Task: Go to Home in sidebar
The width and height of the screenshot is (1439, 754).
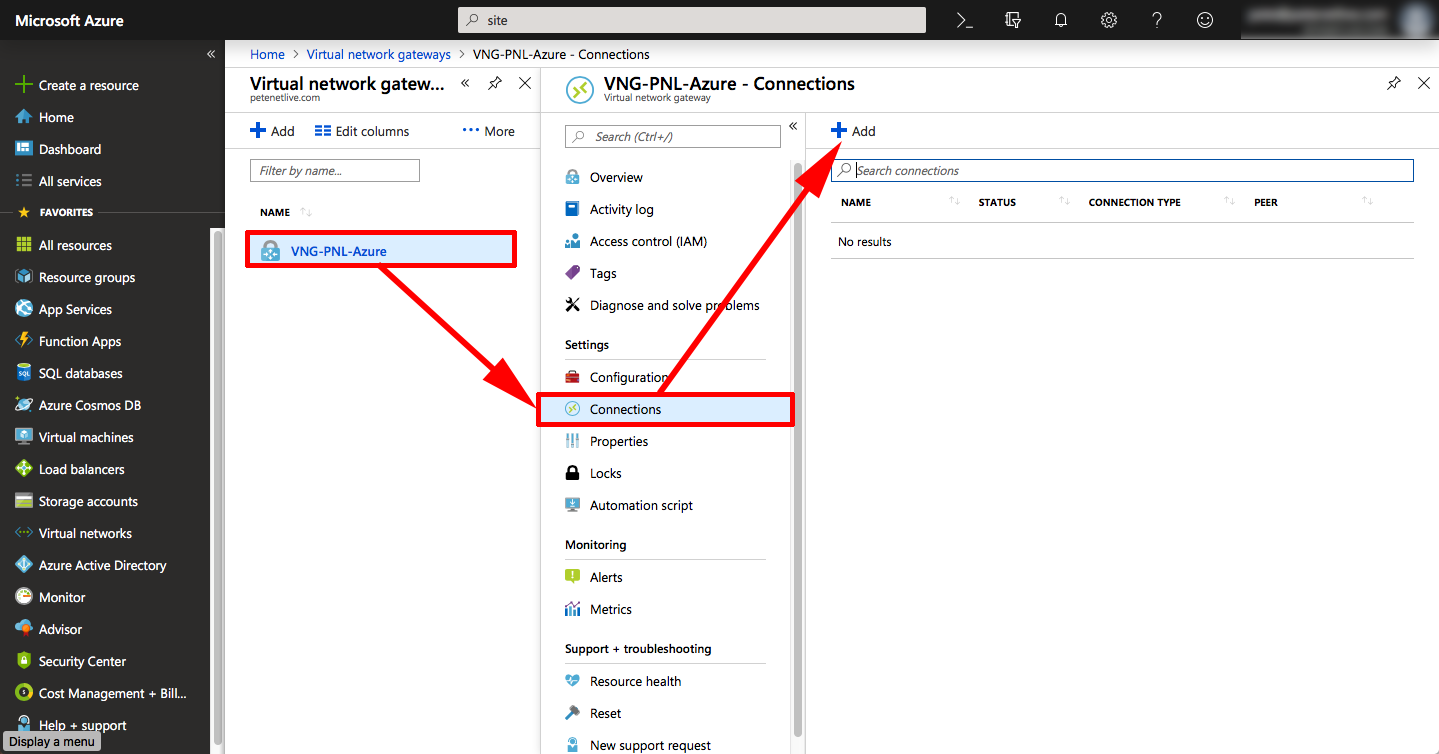Action: click(x=45, y=117)
